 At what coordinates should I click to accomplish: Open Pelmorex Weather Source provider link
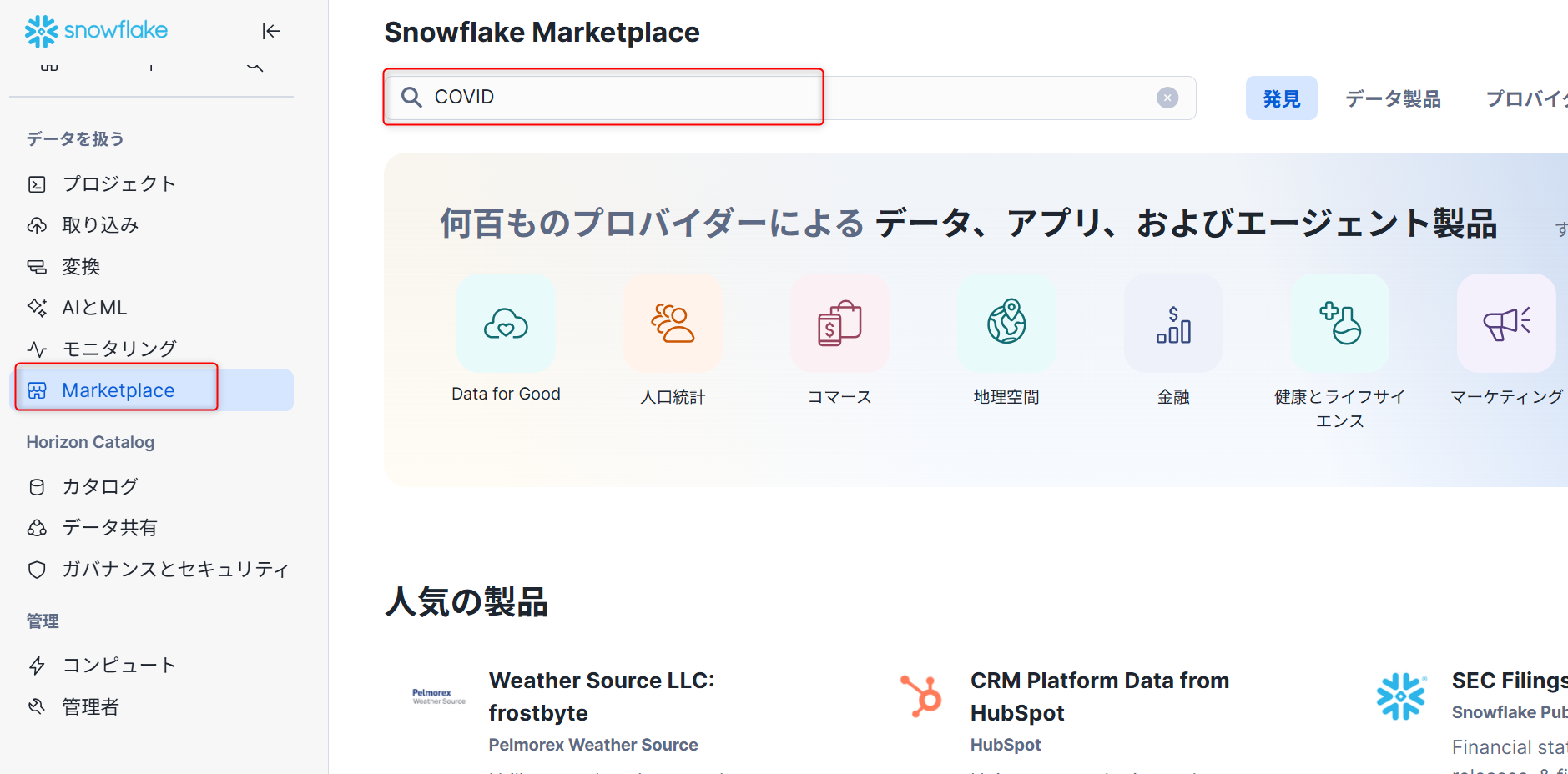tap(593, 745)
